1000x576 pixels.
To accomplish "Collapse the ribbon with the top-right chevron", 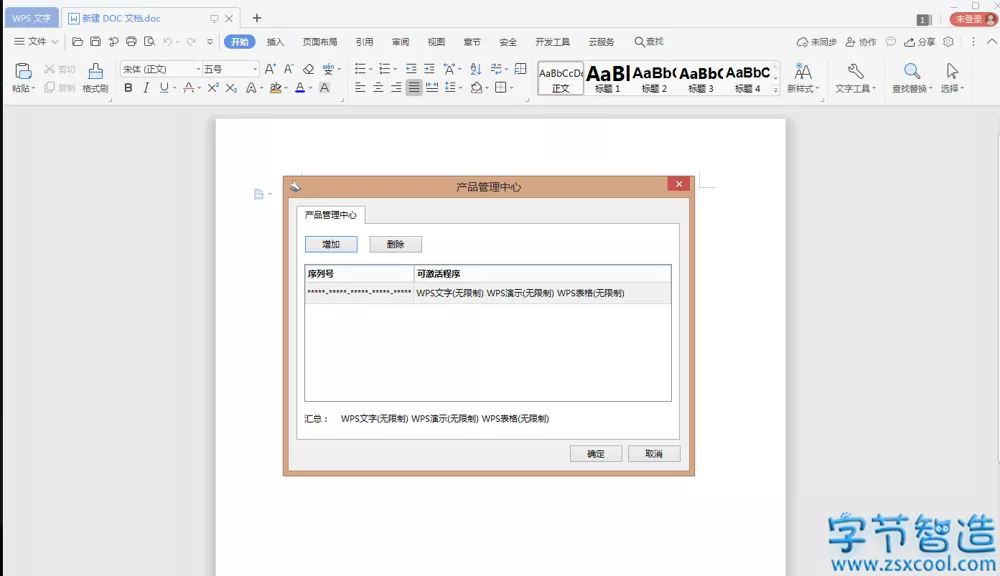I will click(992, 41).
